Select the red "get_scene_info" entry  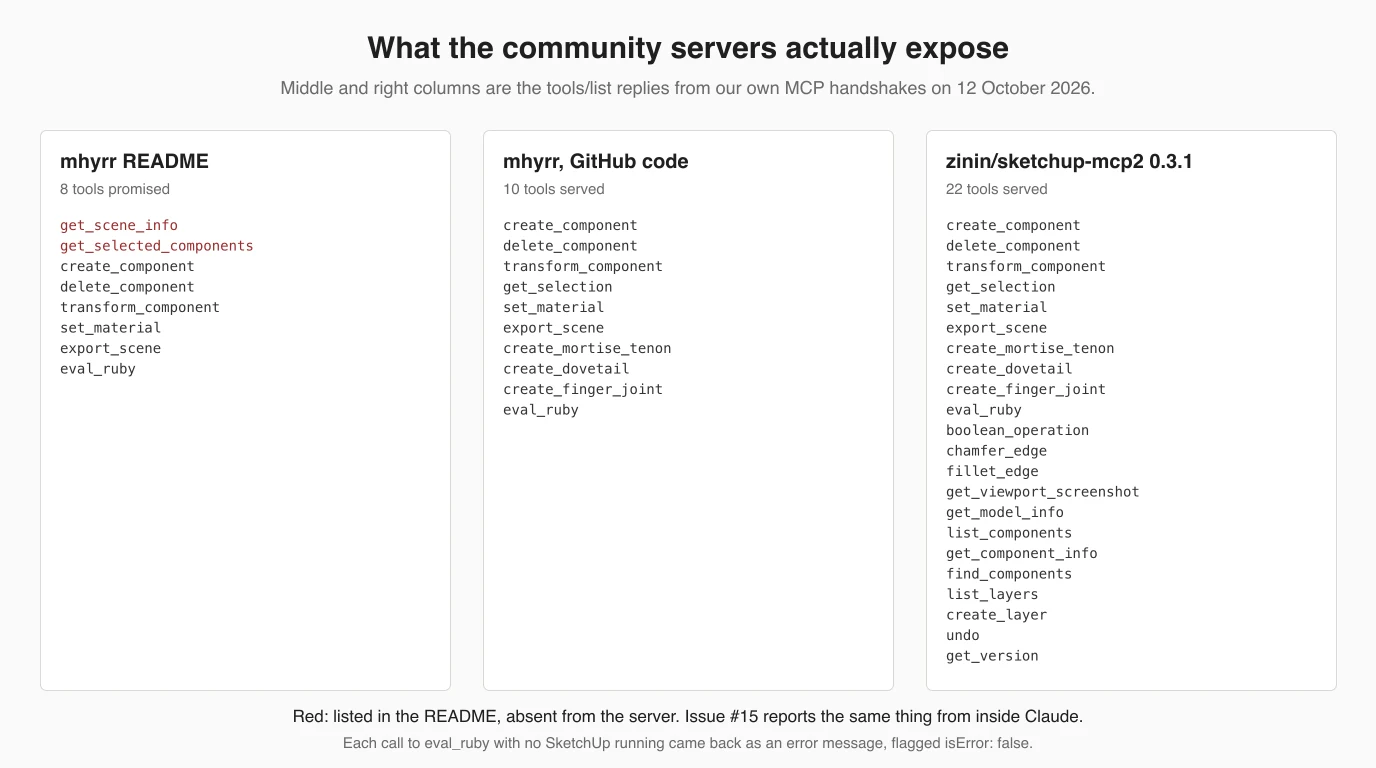pyautogui.click(x=119, y=225)
